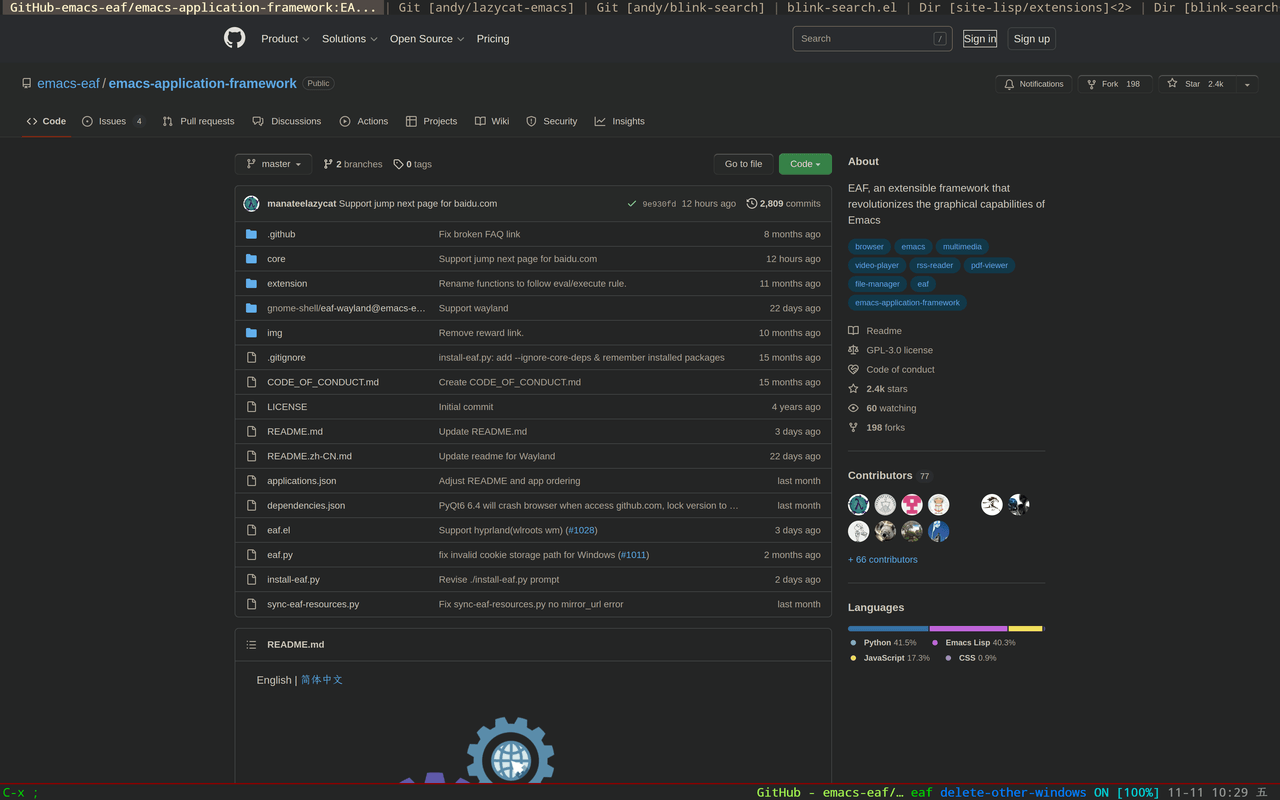The width and height of the screenshot is (1280, 800).
Task: Click the heart icon beside Code of conduct
Action: [x=853, y=369]
